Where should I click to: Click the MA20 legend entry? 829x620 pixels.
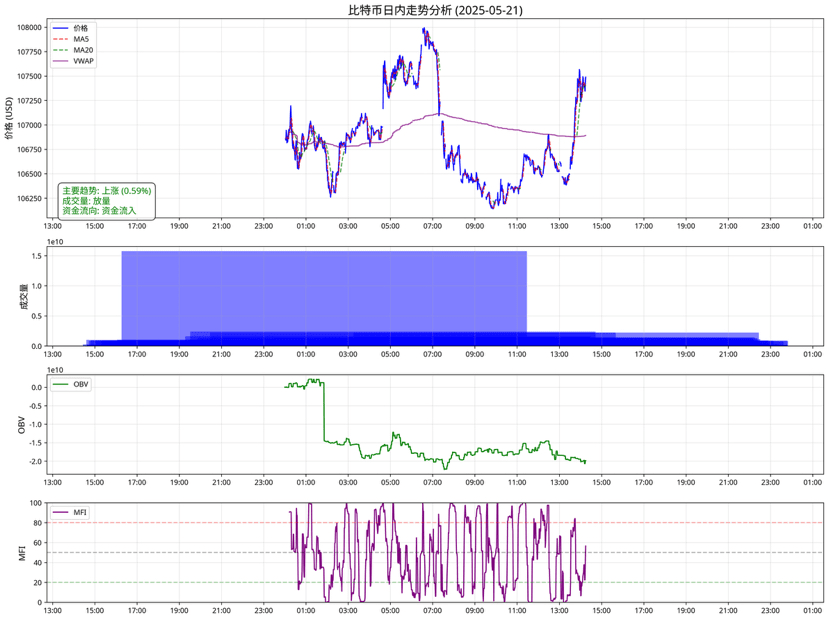[x=84, y=50]
